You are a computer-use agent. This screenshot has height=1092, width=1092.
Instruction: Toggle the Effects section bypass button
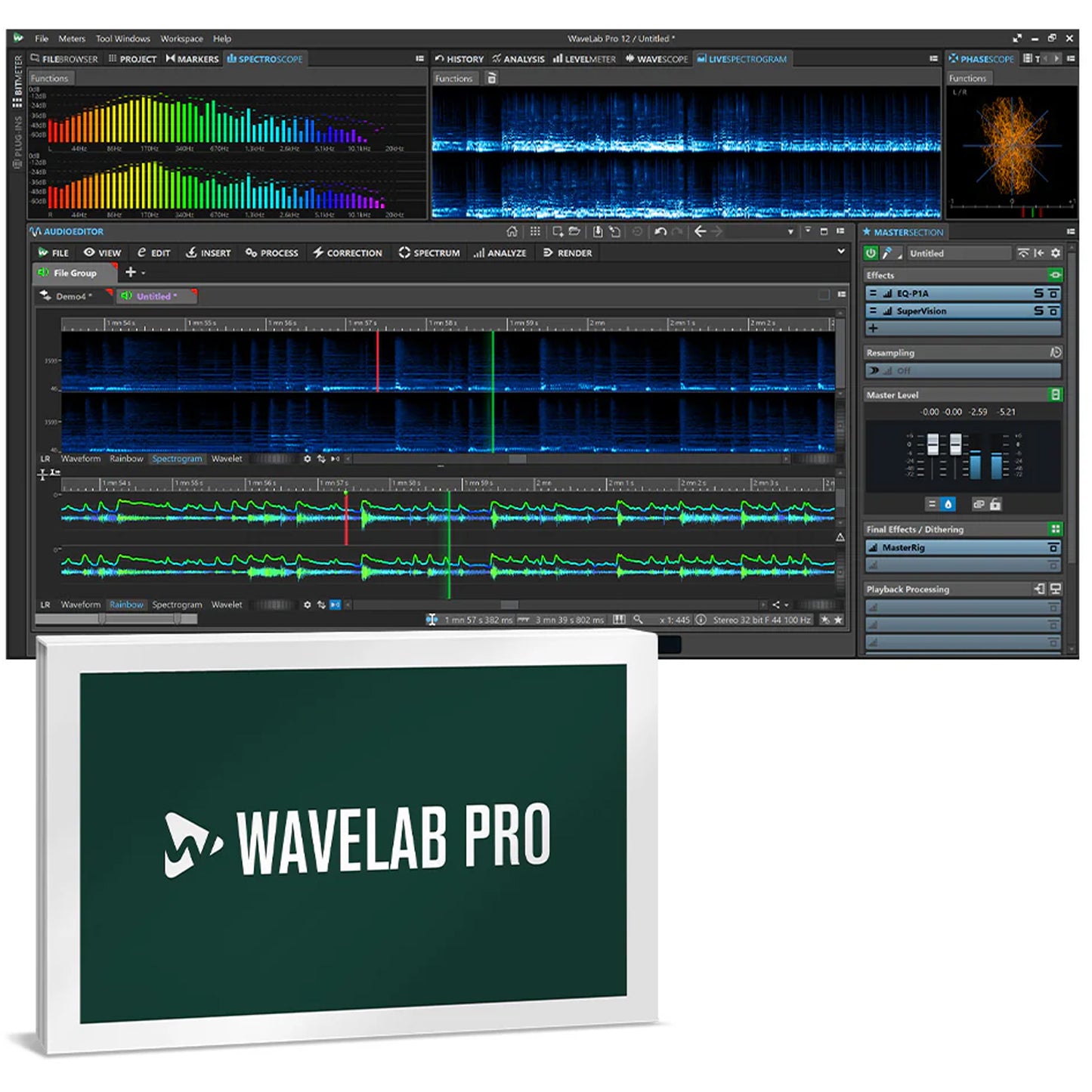(1055, 275)
